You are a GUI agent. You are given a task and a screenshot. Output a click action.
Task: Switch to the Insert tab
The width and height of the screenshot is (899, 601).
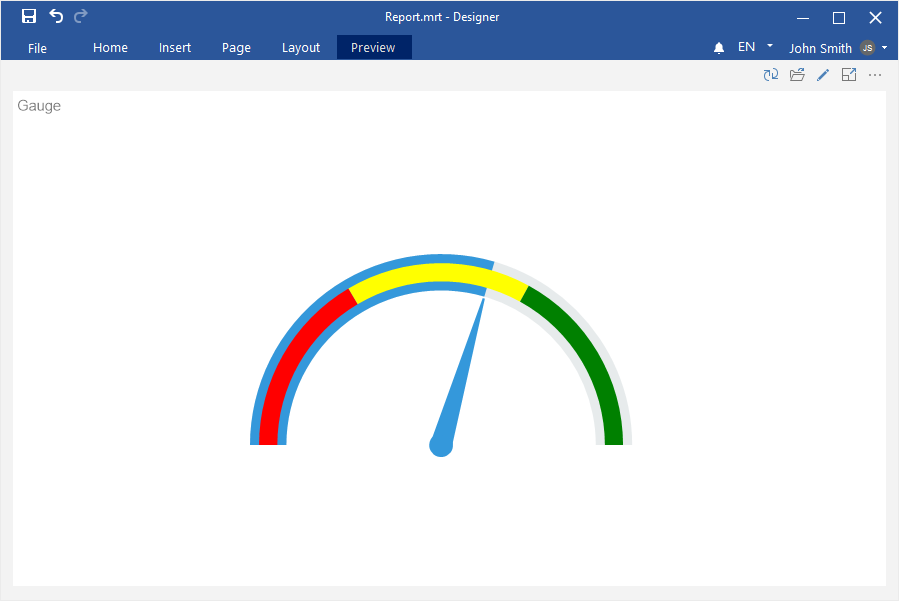coord(175,48)
